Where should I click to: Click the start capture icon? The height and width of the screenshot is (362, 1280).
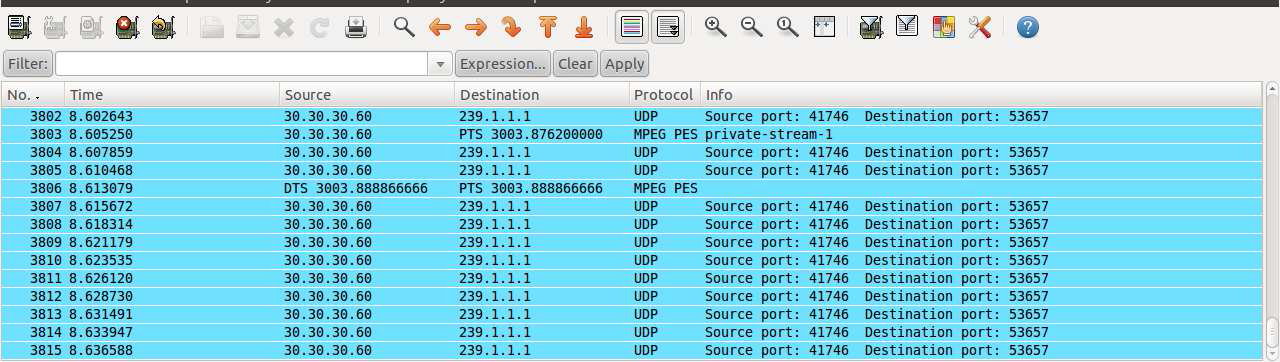pyautogui.click(x=90, y=27)
